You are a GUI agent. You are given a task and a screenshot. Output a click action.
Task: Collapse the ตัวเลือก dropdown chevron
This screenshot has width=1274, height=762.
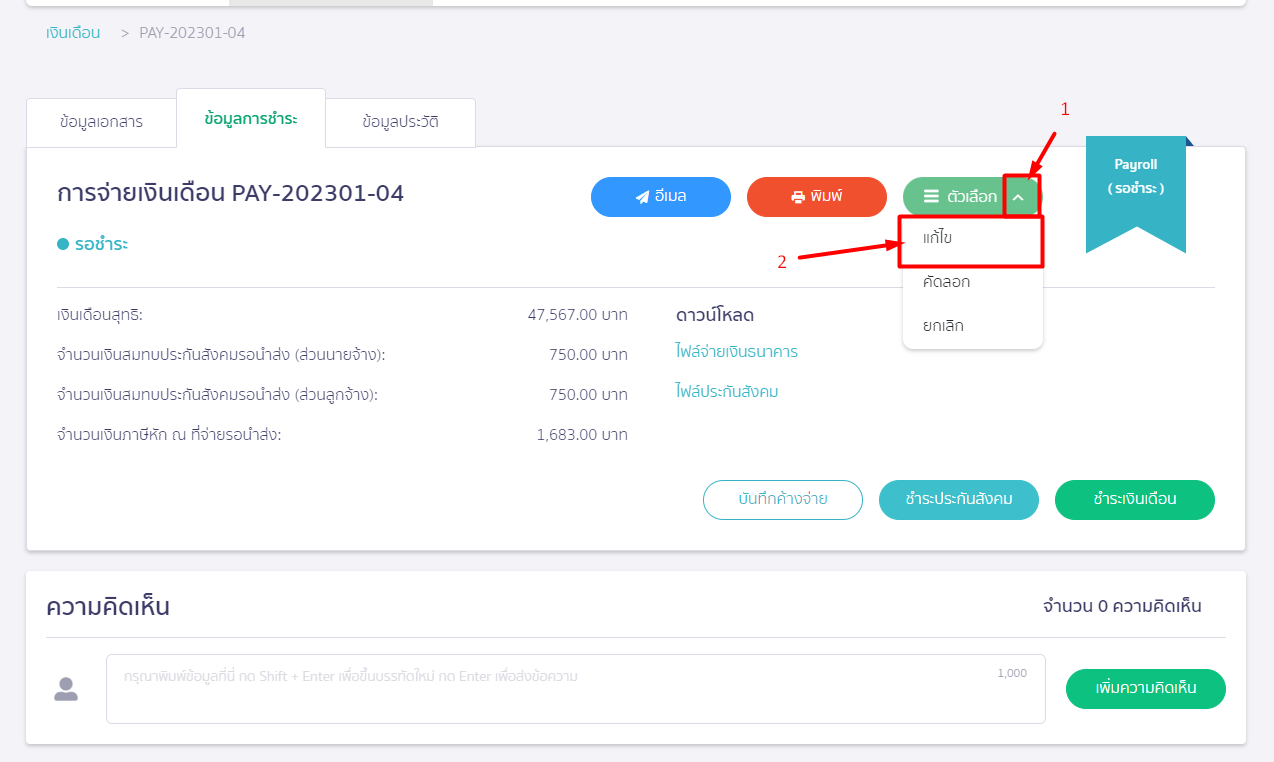point(1018,197)
